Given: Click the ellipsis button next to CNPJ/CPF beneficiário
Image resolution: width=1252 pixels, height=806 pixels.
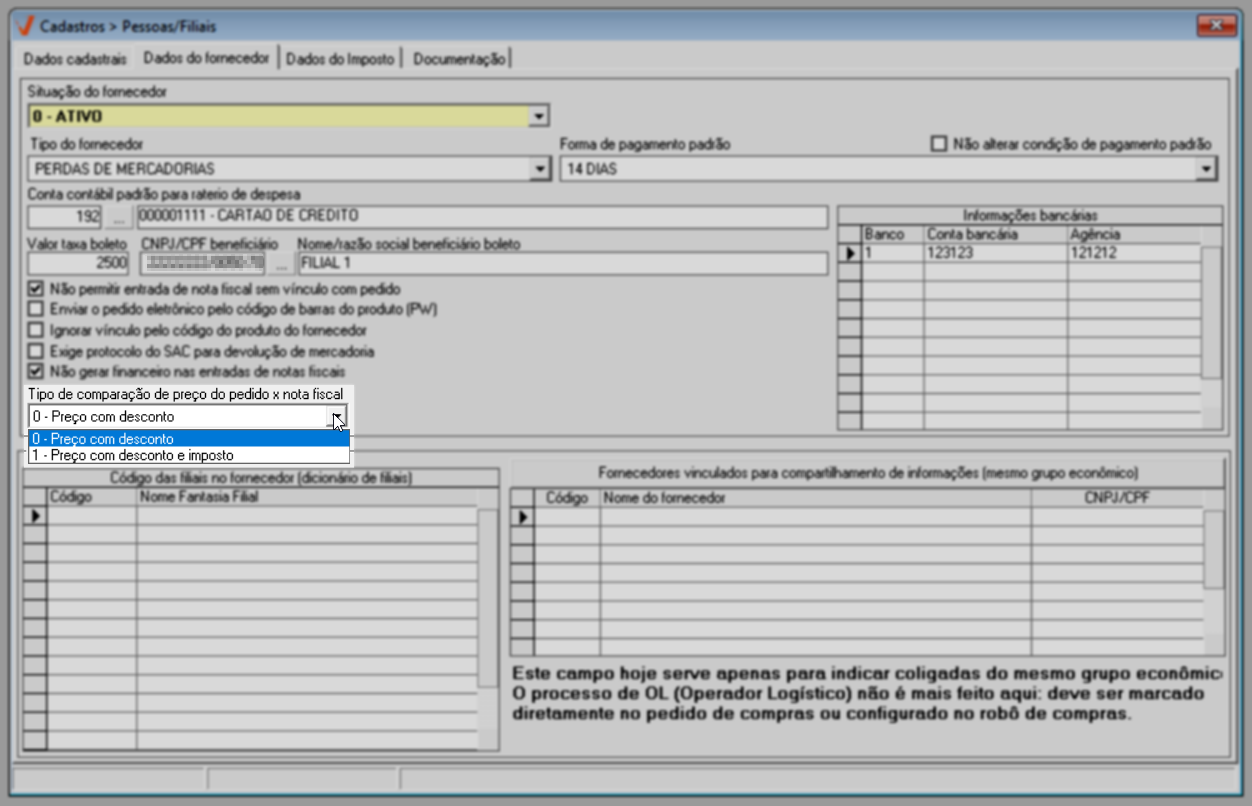Looking at the screenshot, I should (x=283, y=264).
